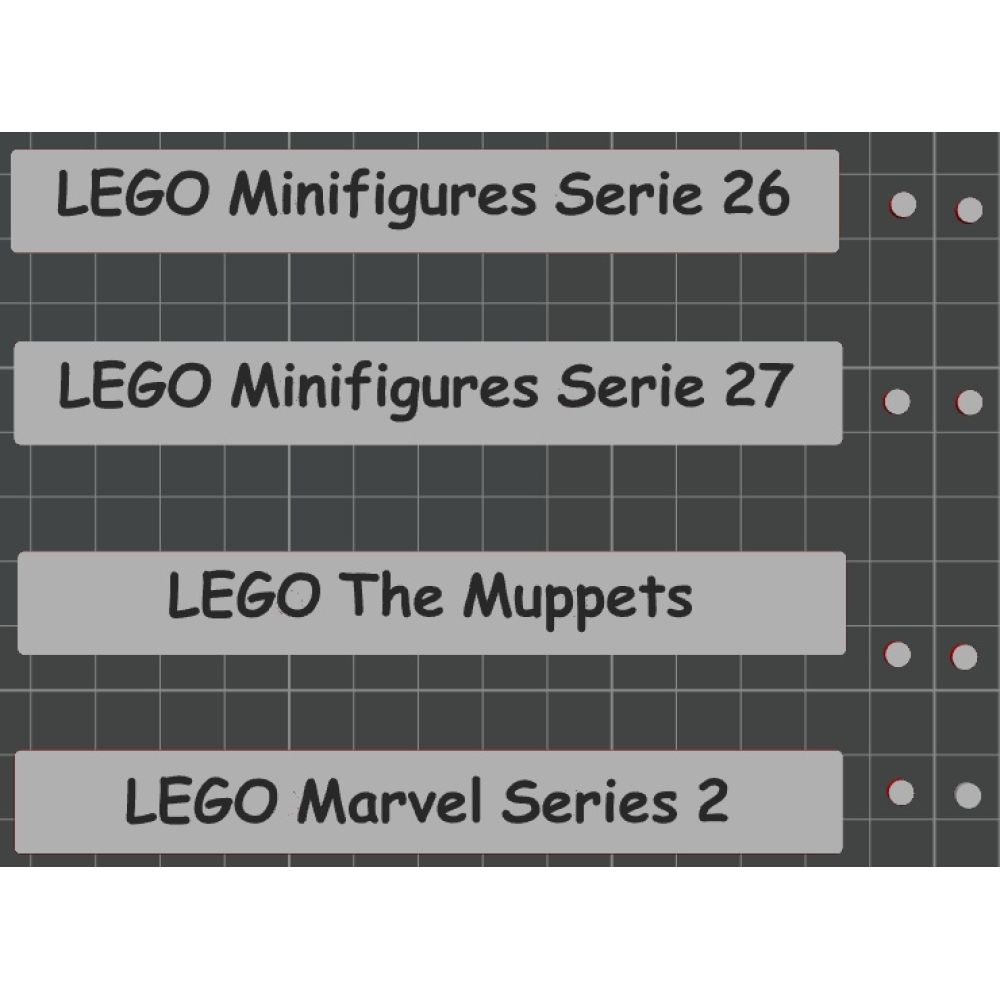Select the right peg beside Marvel Series plate

(x=967, y=795)
